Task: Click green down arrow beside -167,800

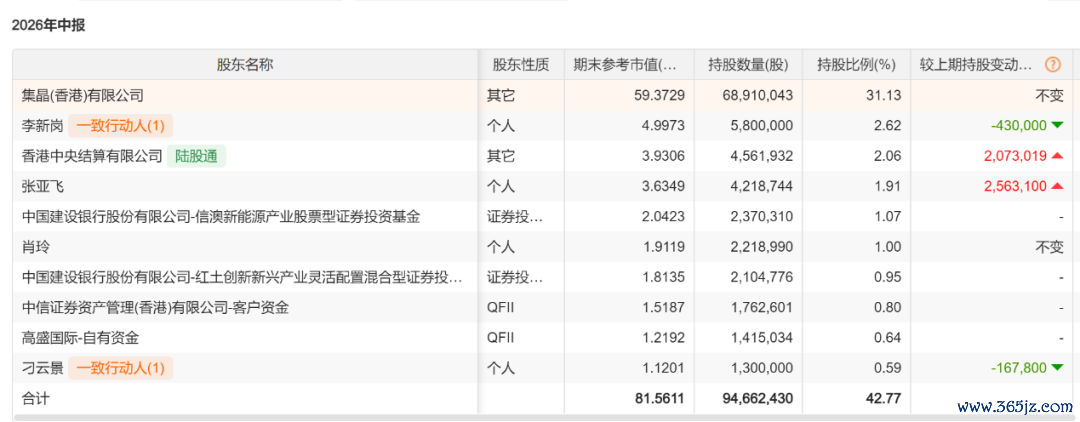Action: (x=1057, y=368)
